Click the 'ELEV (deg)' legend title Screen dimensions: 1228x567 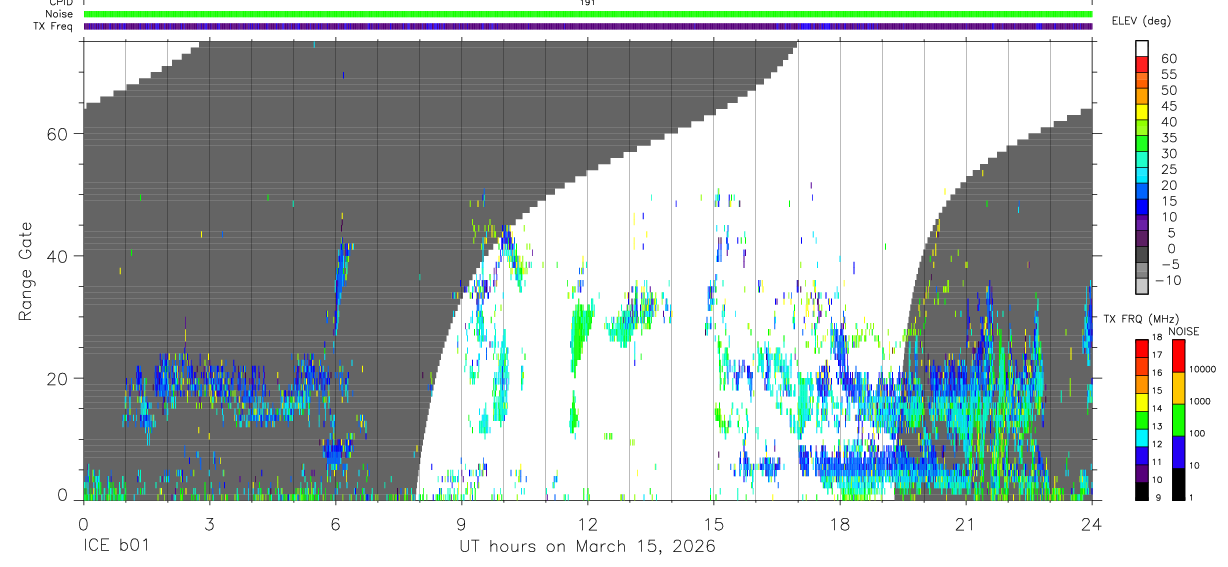tap(1141, 21)
